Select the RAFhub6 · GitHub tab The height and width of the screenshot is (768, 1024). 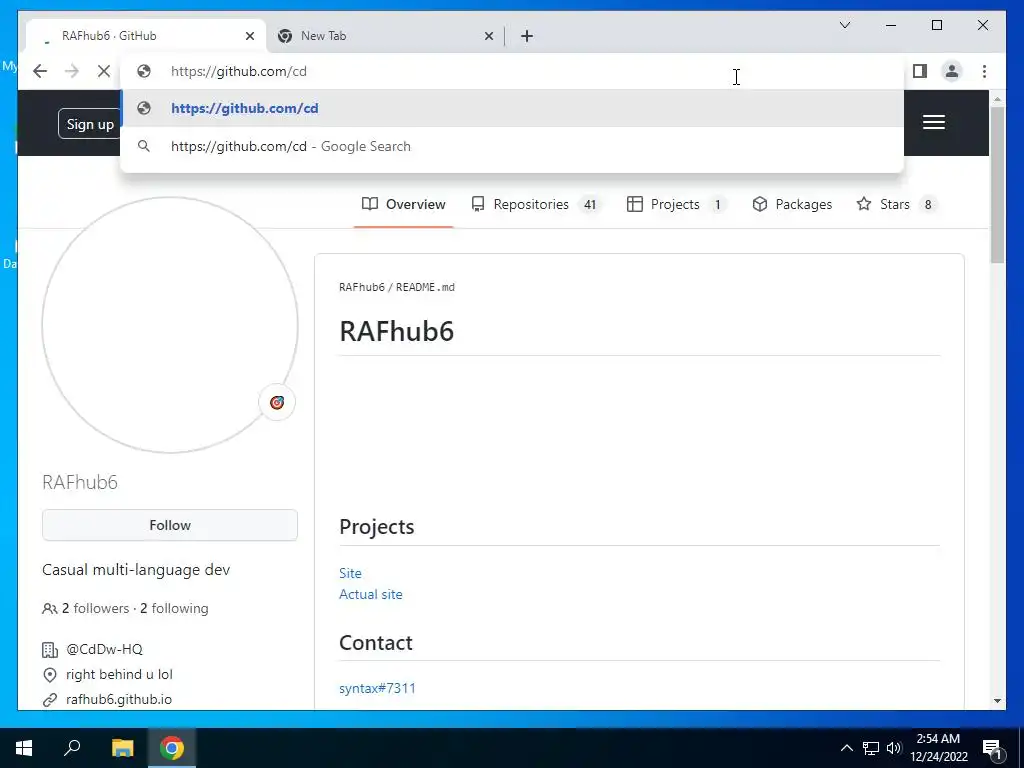coord(145,36)
